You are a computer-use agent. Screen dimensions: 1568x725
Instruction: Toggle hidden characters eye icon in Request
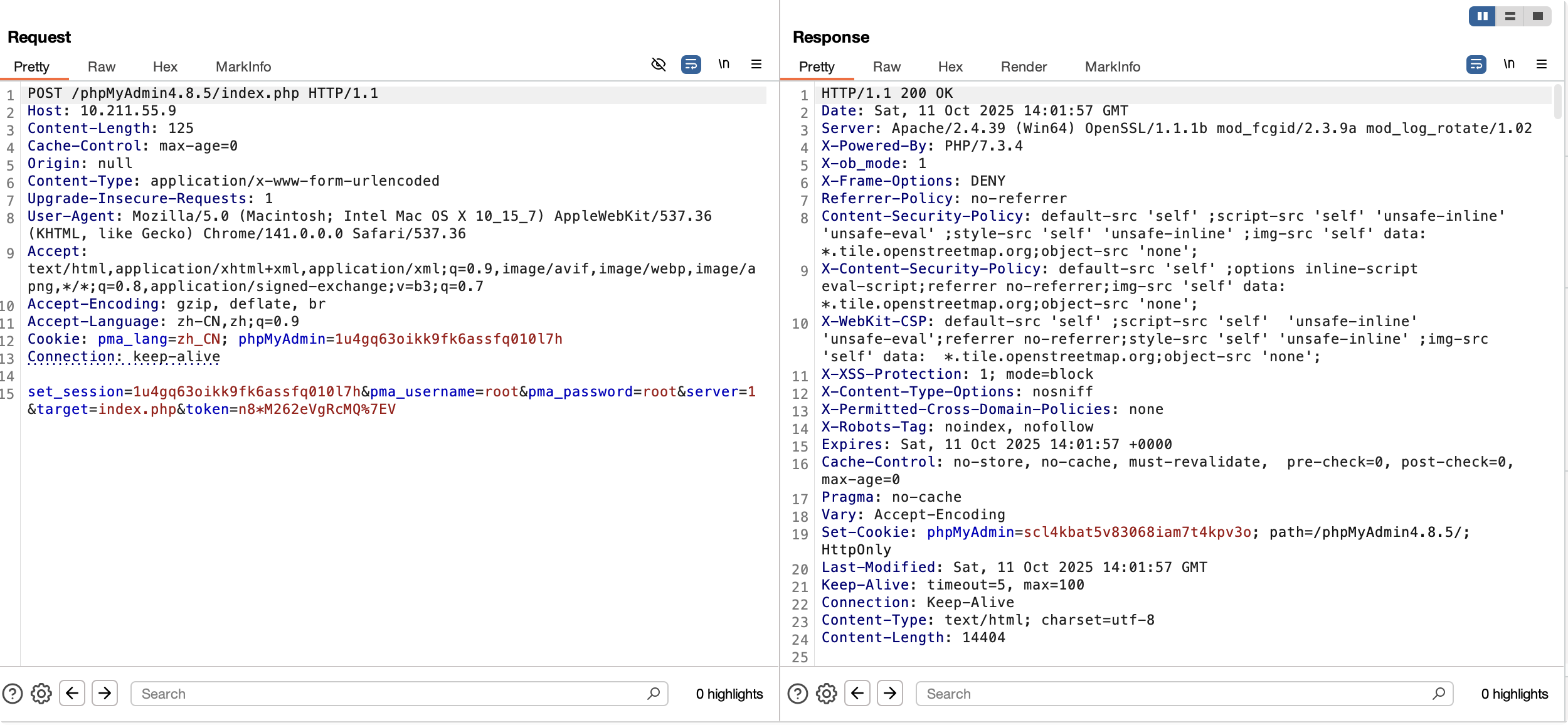[x=658, y=65]
